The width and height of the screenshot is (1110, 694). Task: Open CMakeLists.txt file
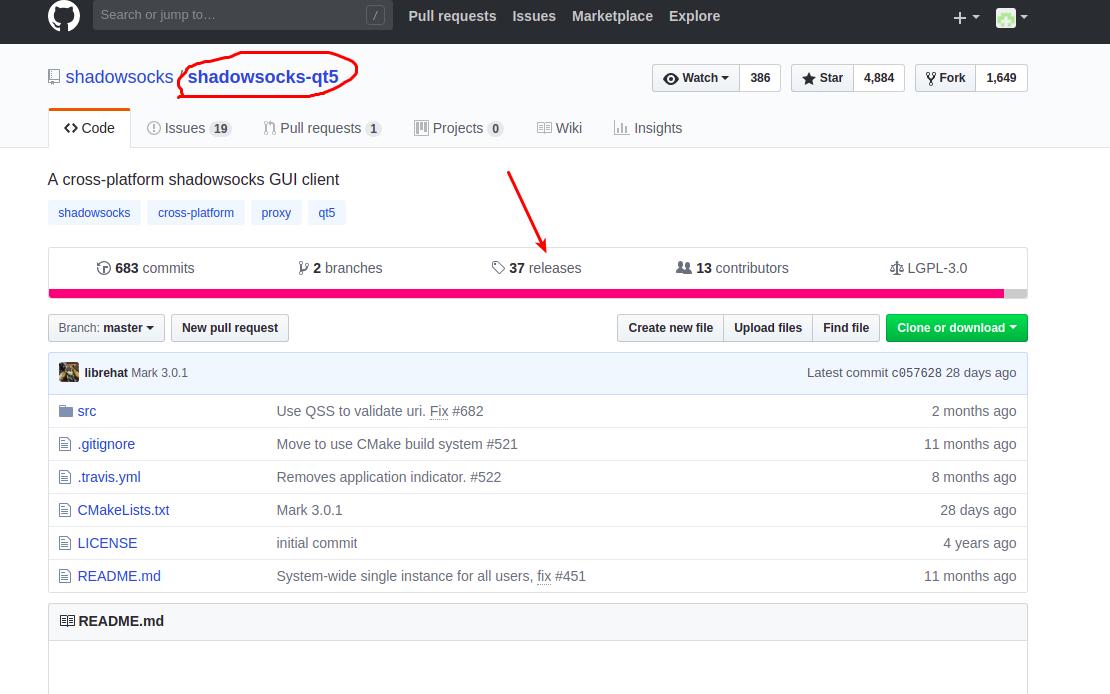coord(123,510)
